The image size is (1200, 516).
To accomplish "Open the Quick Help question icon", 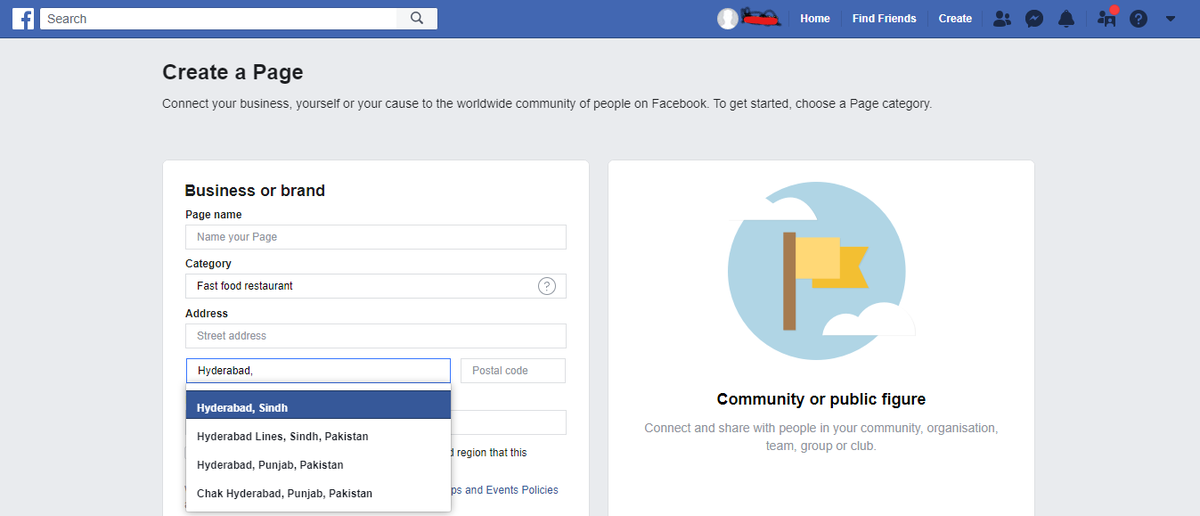I will pyautogui.click(x=1138, y=18).
